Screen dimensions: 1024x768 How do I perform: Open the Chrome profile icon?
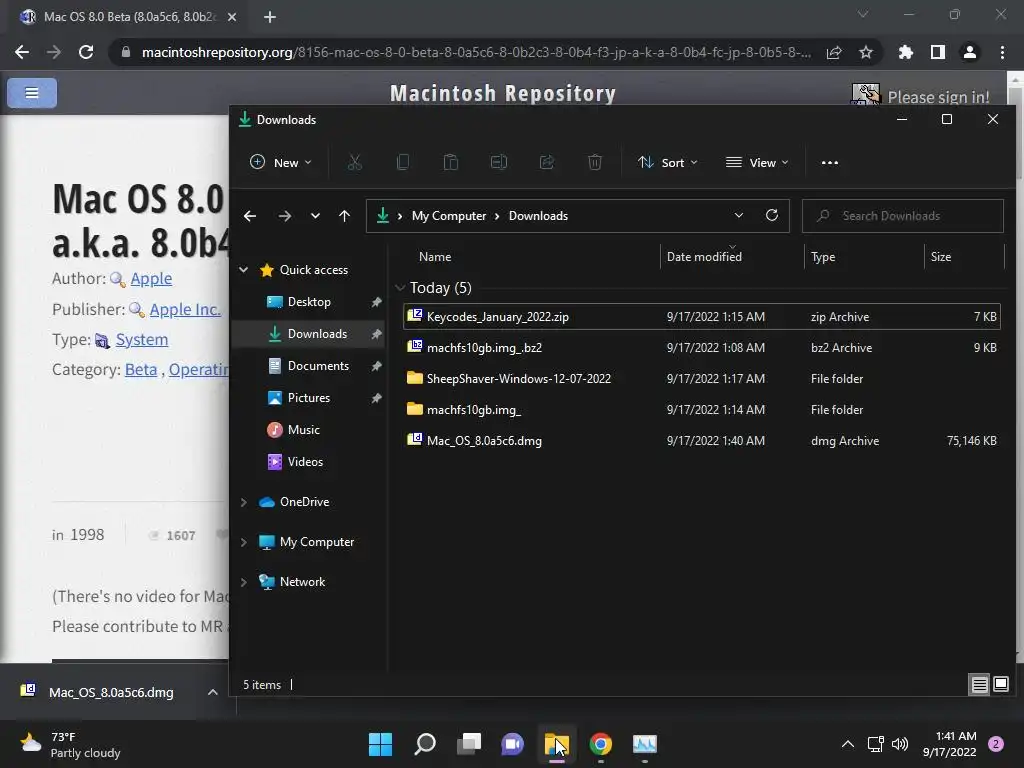(970, 52)
